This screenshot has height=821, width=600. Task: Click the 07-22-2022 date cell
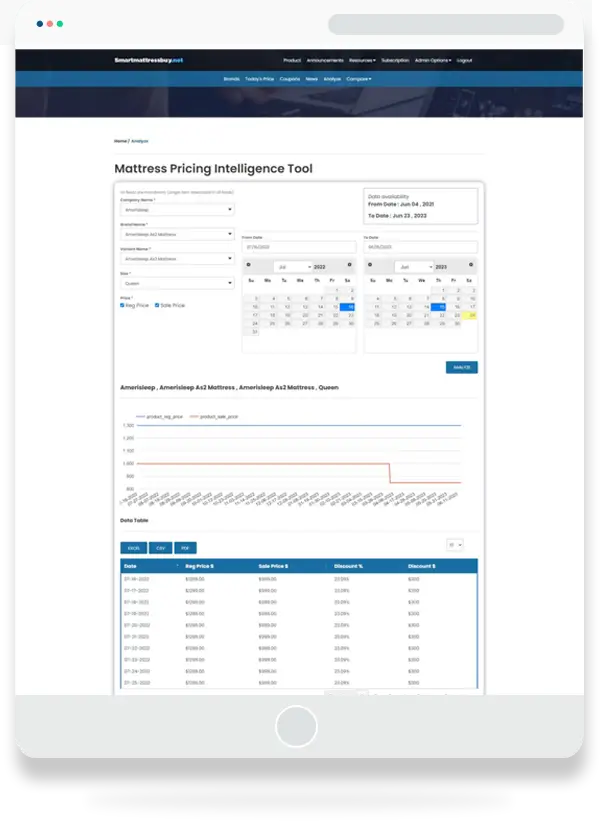coord(137,648)
